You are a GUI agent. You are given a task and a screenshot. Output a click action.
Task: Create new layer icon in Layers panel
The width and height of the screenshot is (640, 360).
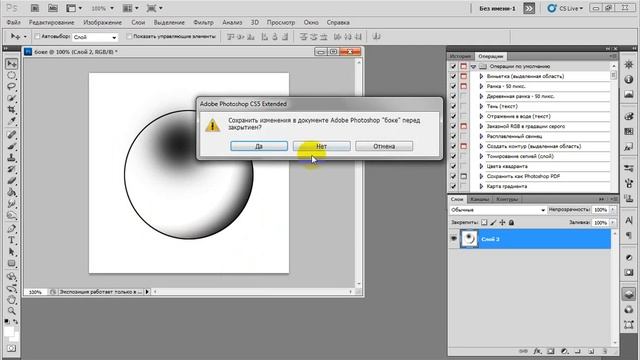coord(591,351)
